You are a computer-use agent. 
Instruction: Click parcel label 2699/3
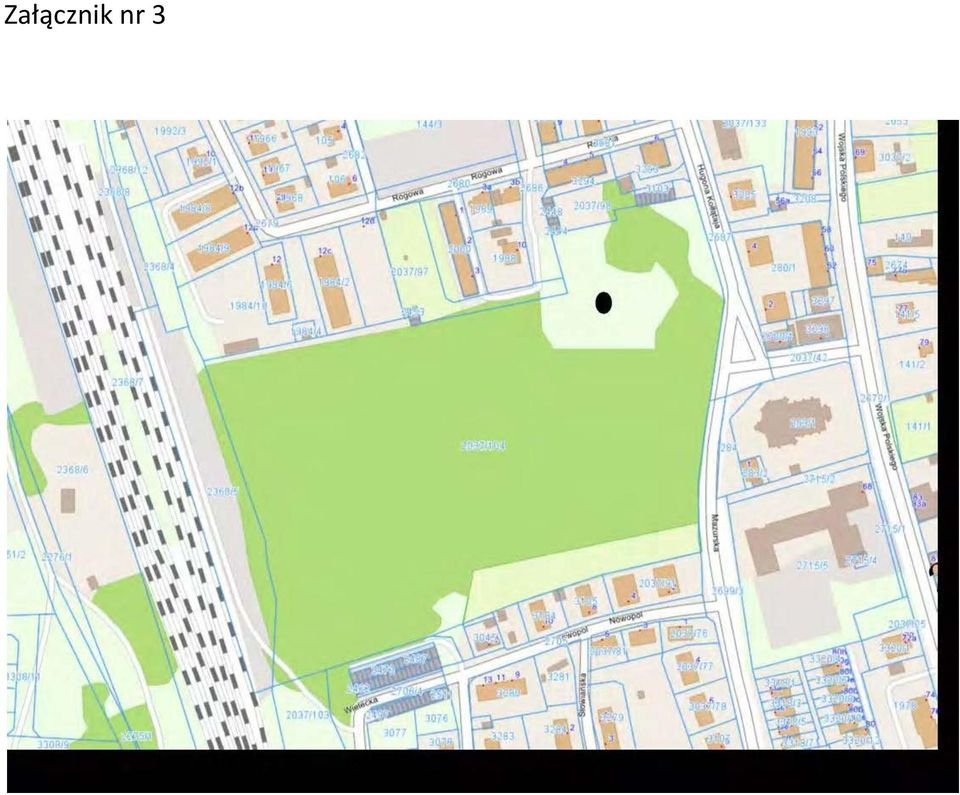tap(728, 591)
